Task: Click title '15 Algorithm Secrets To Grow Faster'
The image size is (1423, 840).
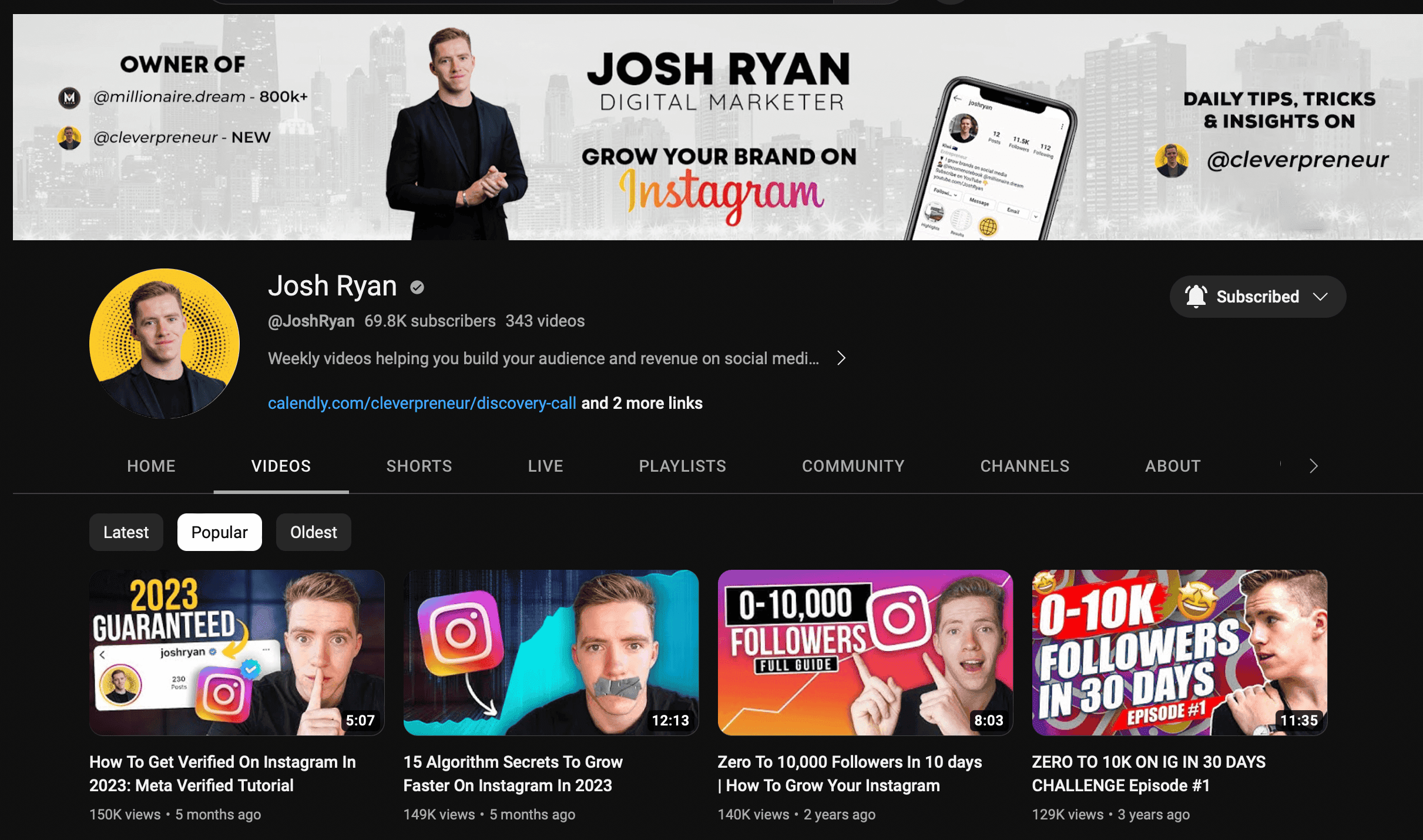Action: (513, 774)
